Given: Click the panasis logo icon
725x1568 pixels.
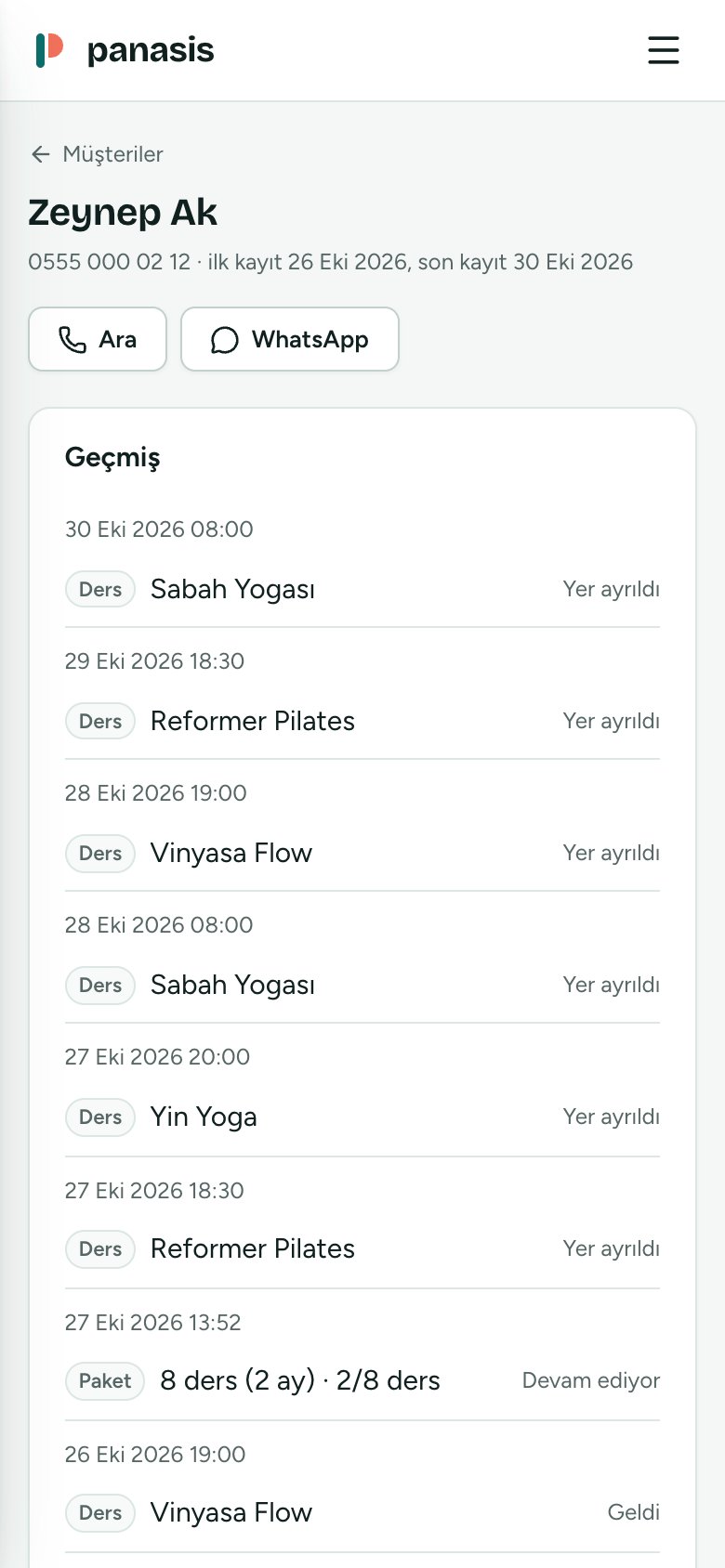Looking at the screenshot, I should pyautogui.click(x=49, y=50).
